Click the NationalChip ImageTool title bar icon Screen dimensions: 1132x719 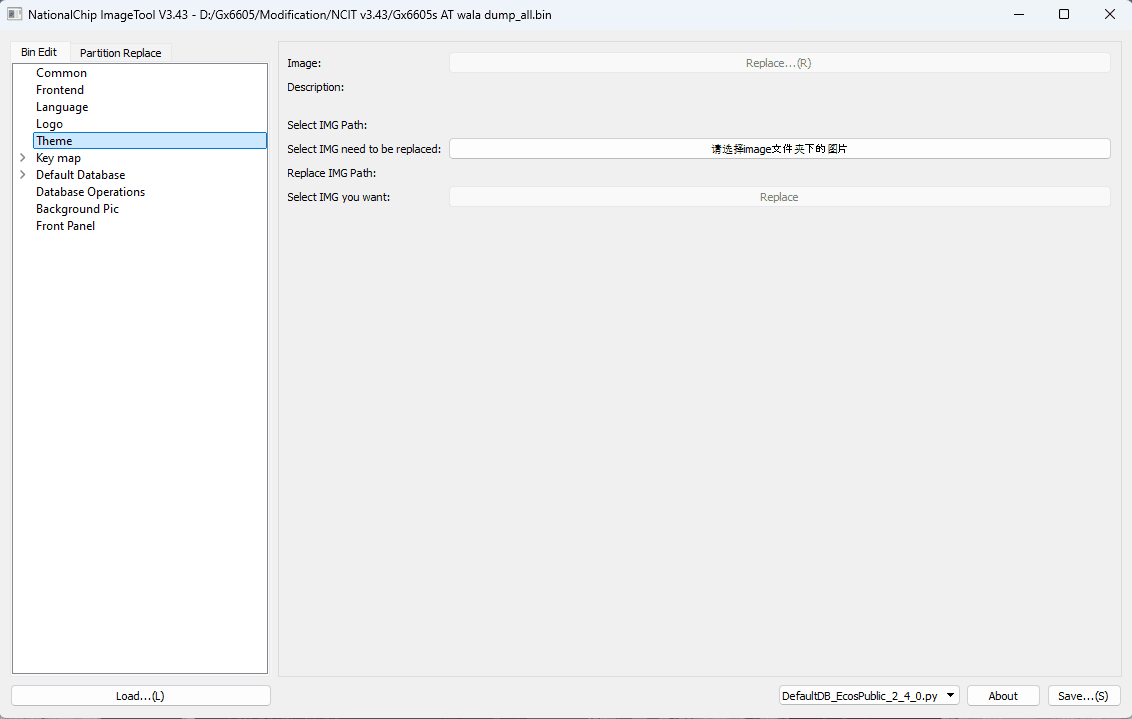(14, 14)
